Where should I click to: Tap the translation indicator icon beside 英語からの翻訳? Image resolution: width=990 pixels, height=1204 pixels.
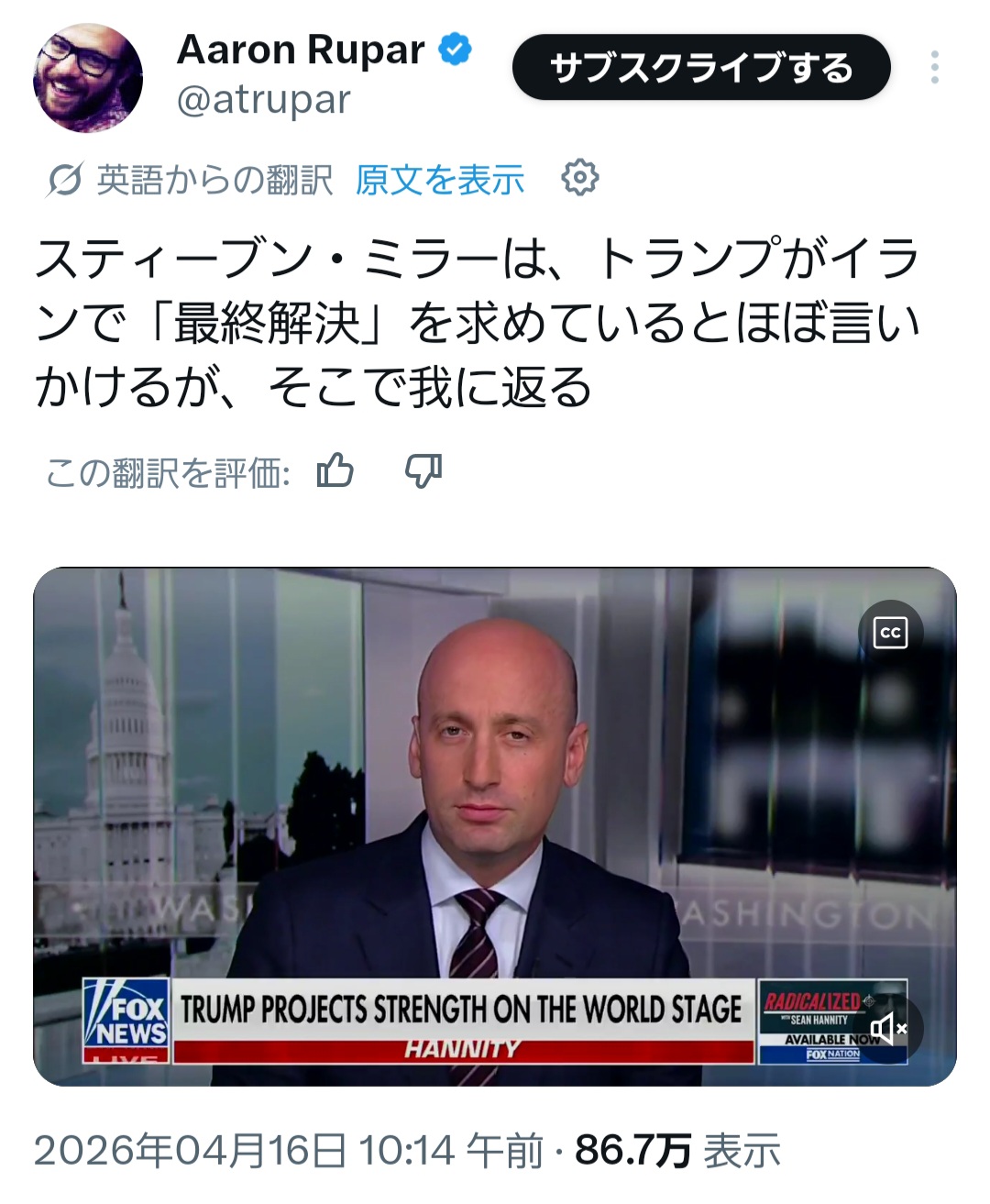65,180
